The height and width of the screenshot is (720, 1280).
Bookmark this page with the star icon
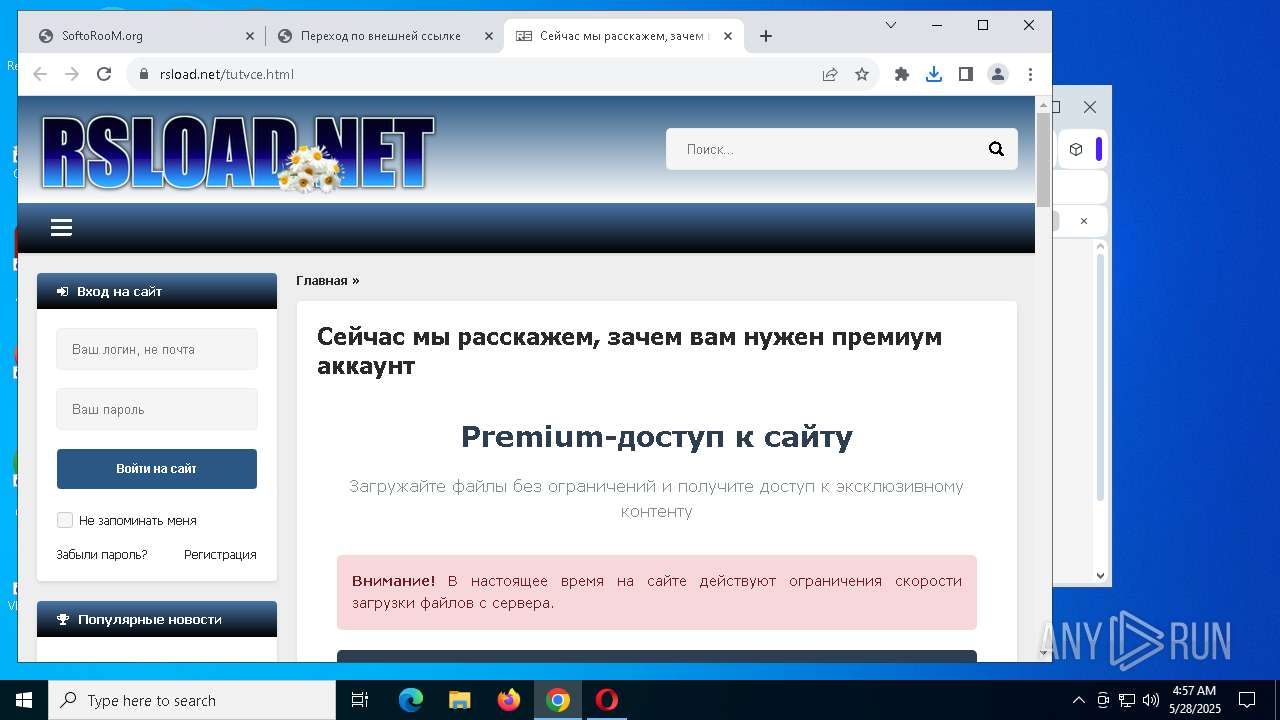[x=862, y=74]
